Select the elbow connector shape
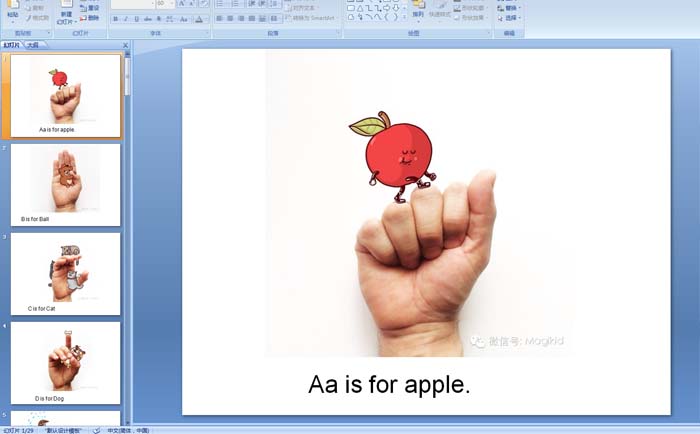 [x=369, y=8]
